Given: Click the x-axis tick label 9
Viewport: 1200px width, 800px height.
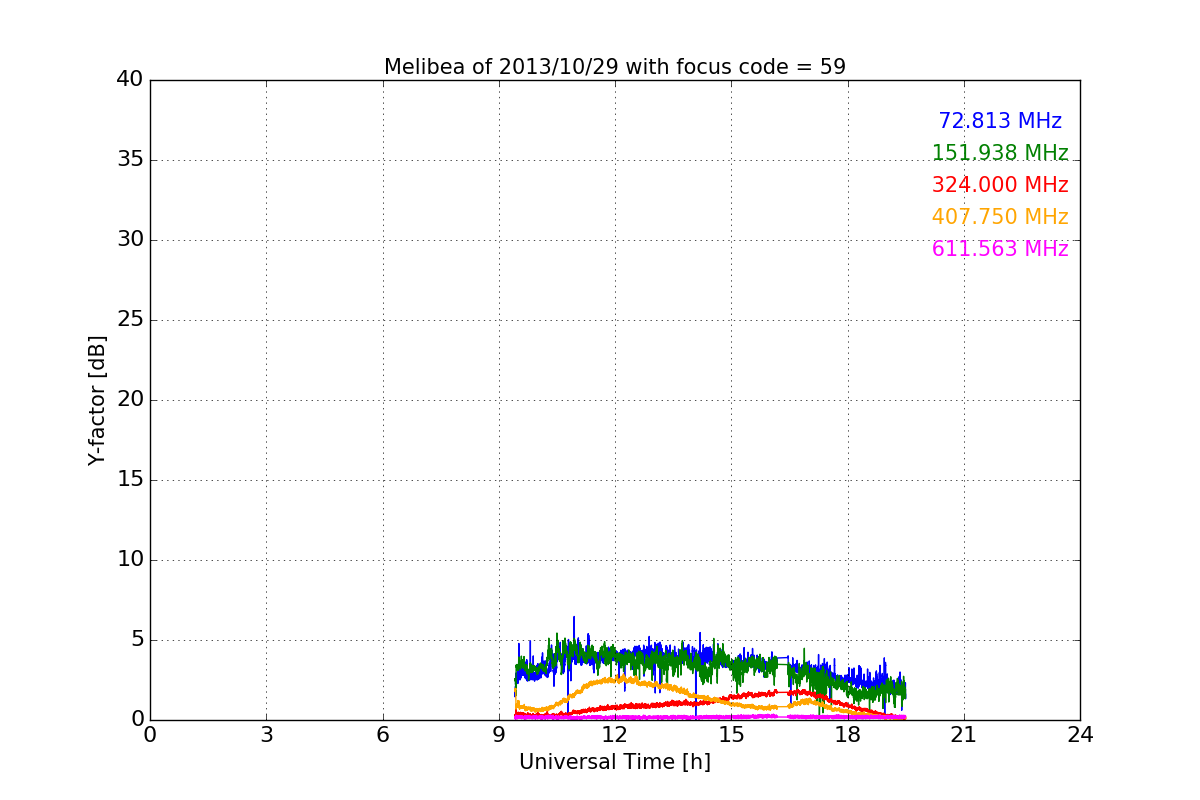Looking at the screenshot, I should coord(499,735).
